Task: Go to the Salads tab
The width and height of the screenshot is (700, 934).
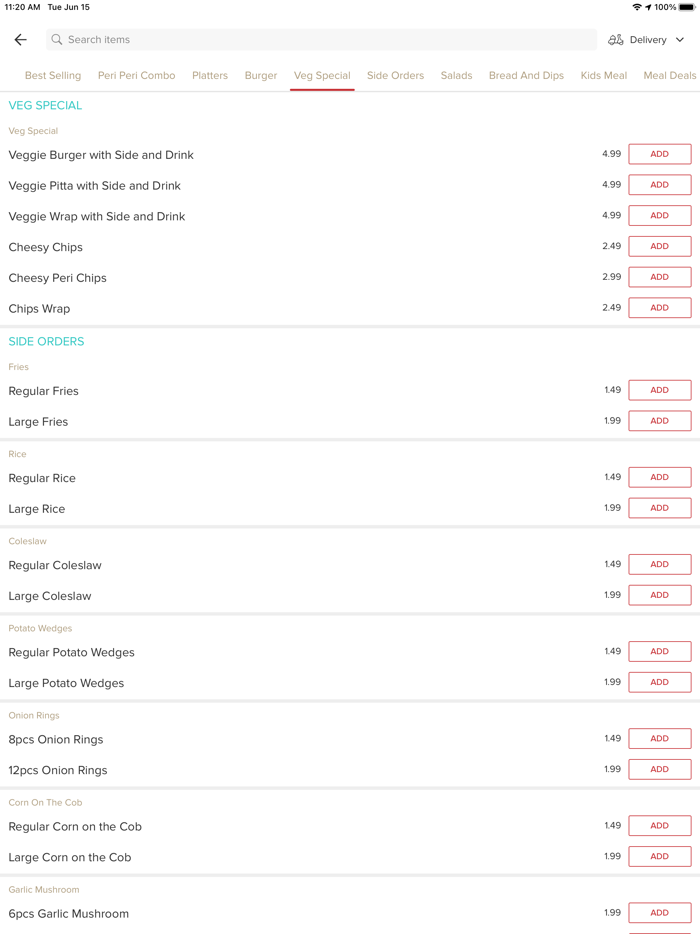Action: [x=456, y=76]
